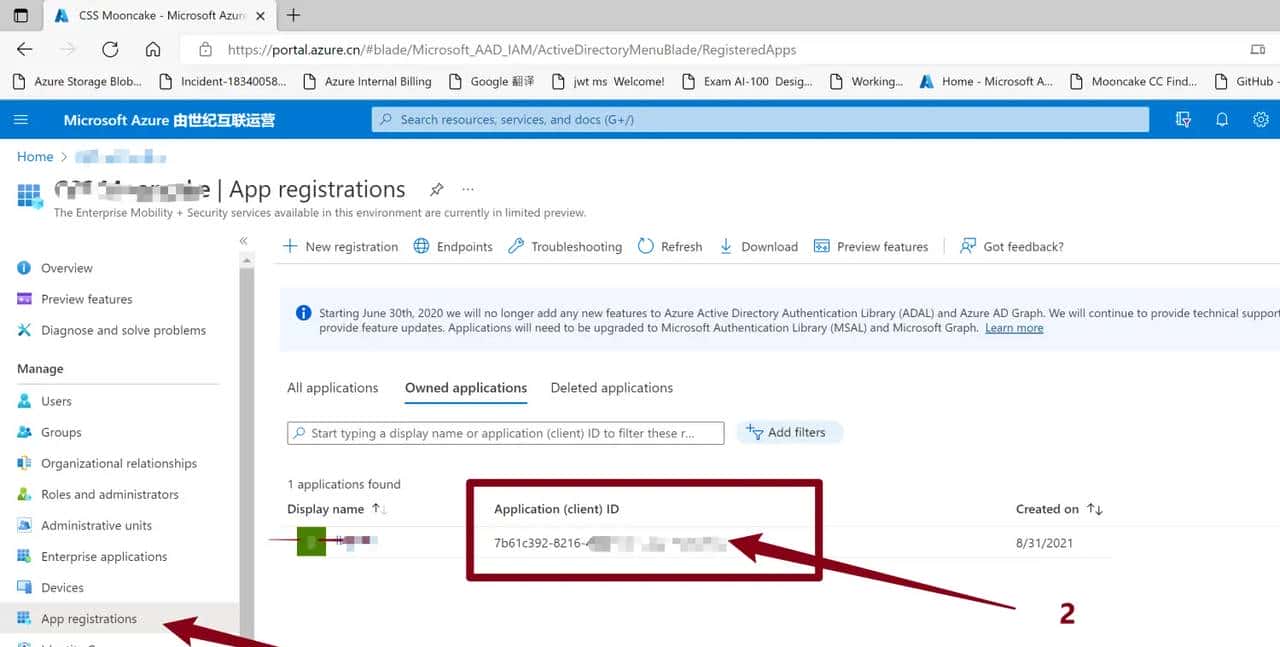Add filters to the application list

tap(790, 432)
